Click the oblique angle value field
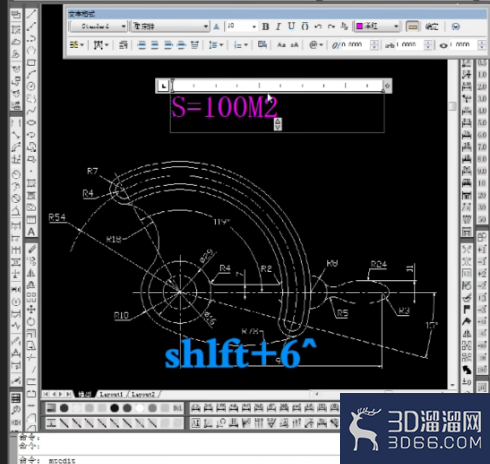The image size is (490, 464). tap(355, 44)
